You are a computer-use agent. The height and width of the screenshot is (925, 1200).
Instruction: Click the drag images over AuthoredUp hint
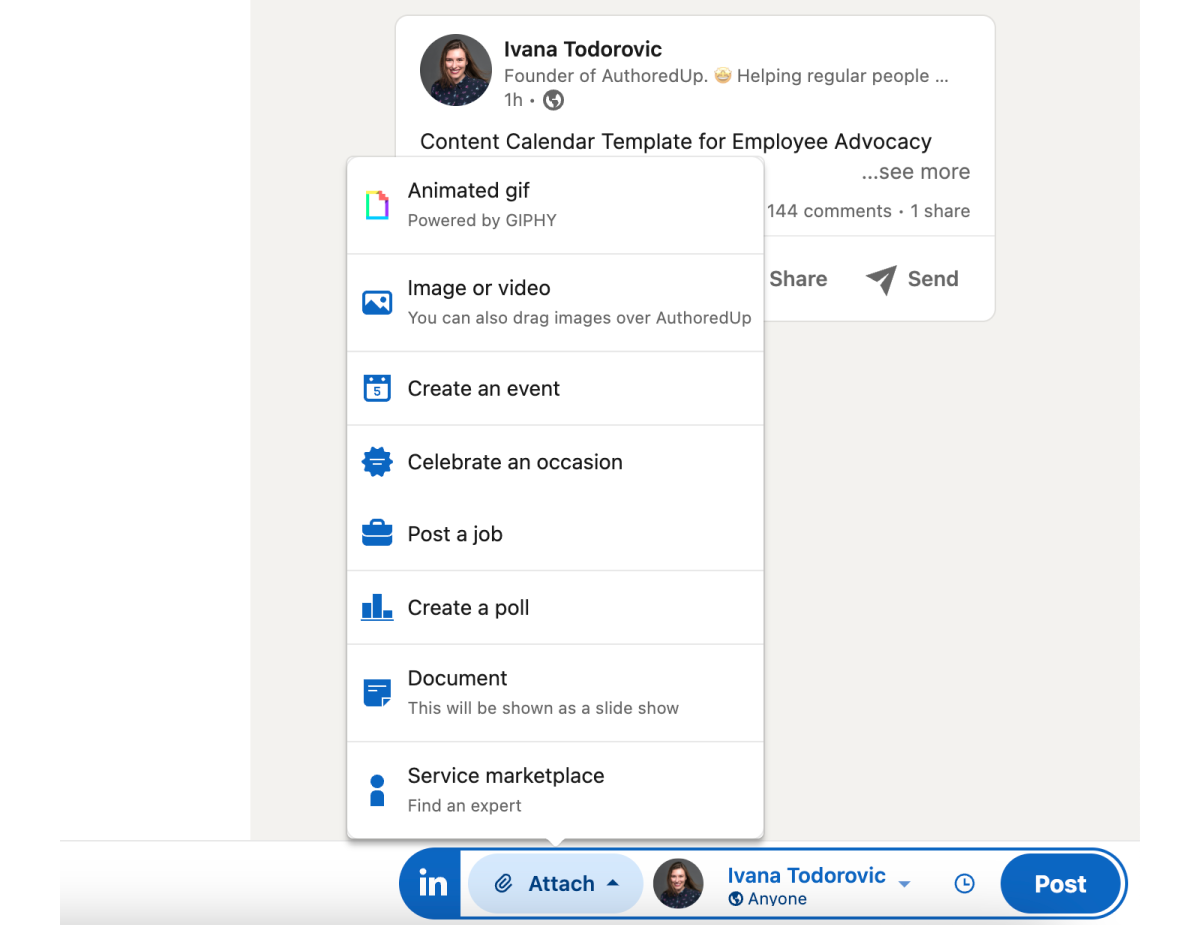click(x=579, y=318)
